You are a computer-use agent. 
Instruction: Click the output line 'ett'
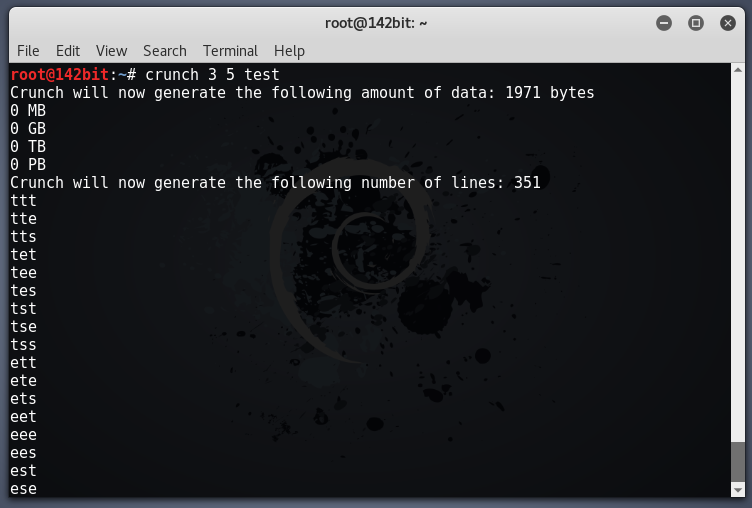[24, 363]
